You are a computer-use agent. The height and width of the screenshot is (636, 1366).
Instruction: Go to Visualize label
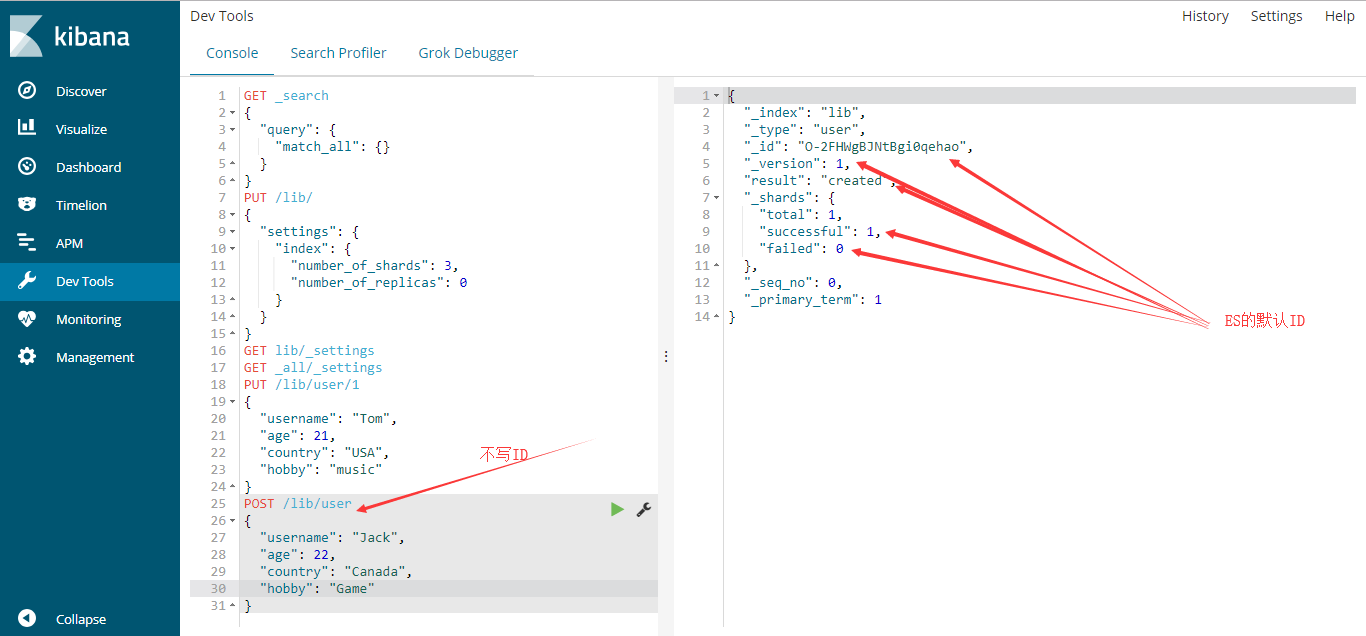pos(81,129)
